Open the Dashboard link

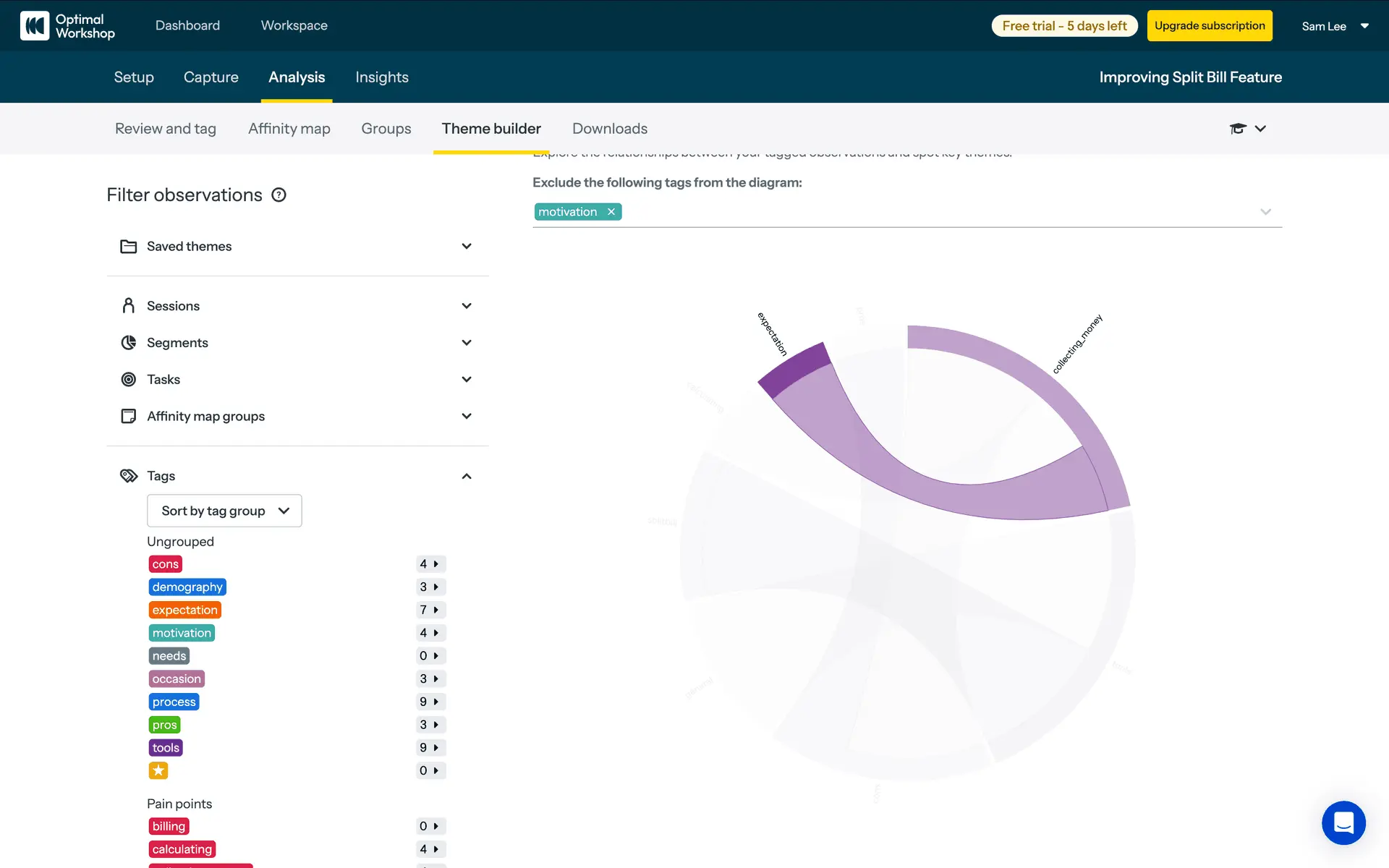point(187,26)
